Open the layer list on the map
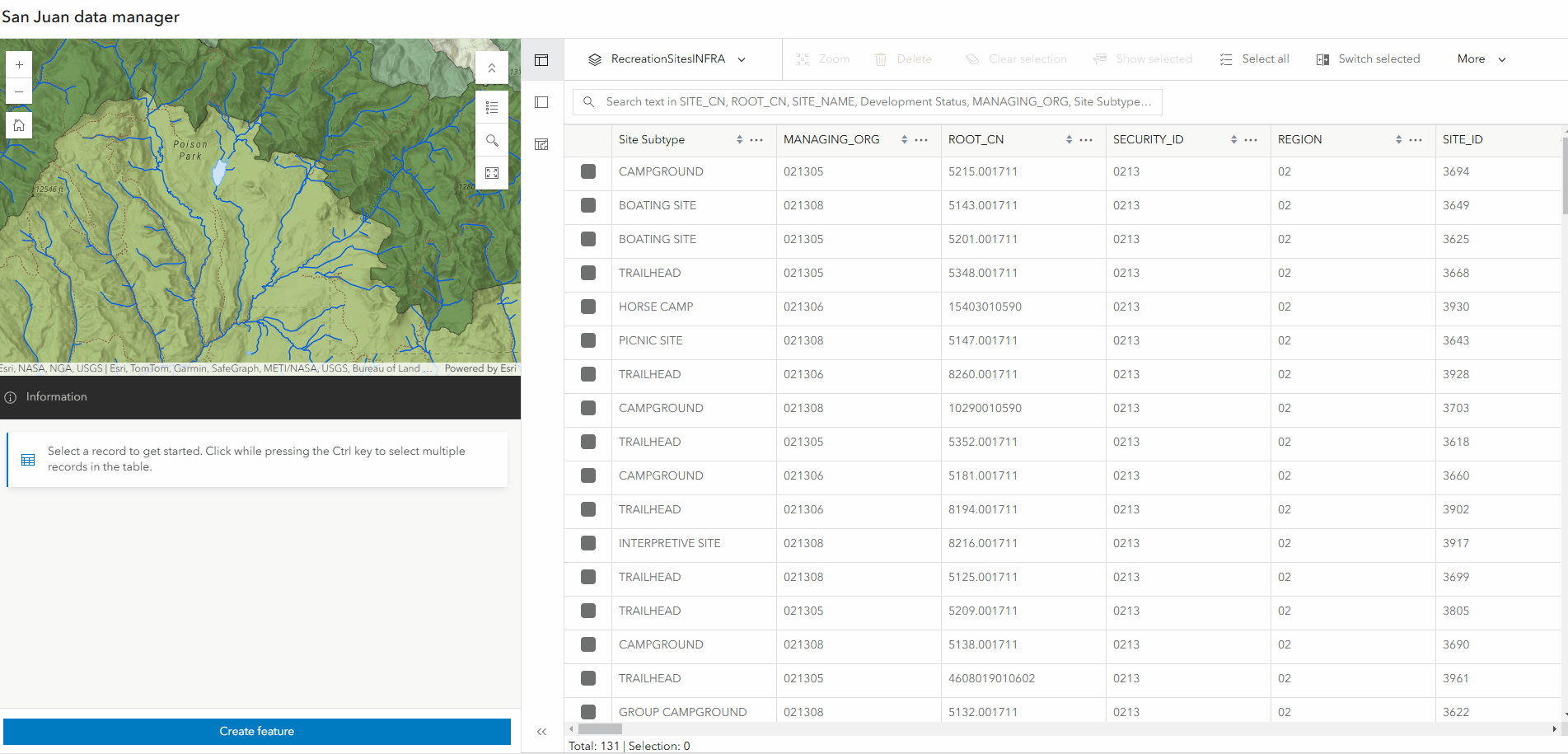The width and height of the screenshot is (1568, 754). pyautogui.click(x=492, y=107)
